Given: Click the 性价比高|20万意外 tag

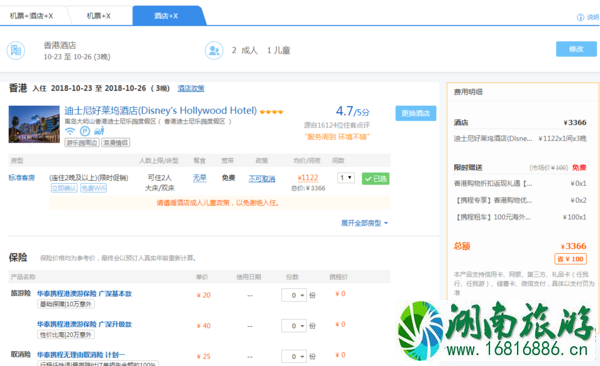Looking at the screenshot, I should [66, 335].
